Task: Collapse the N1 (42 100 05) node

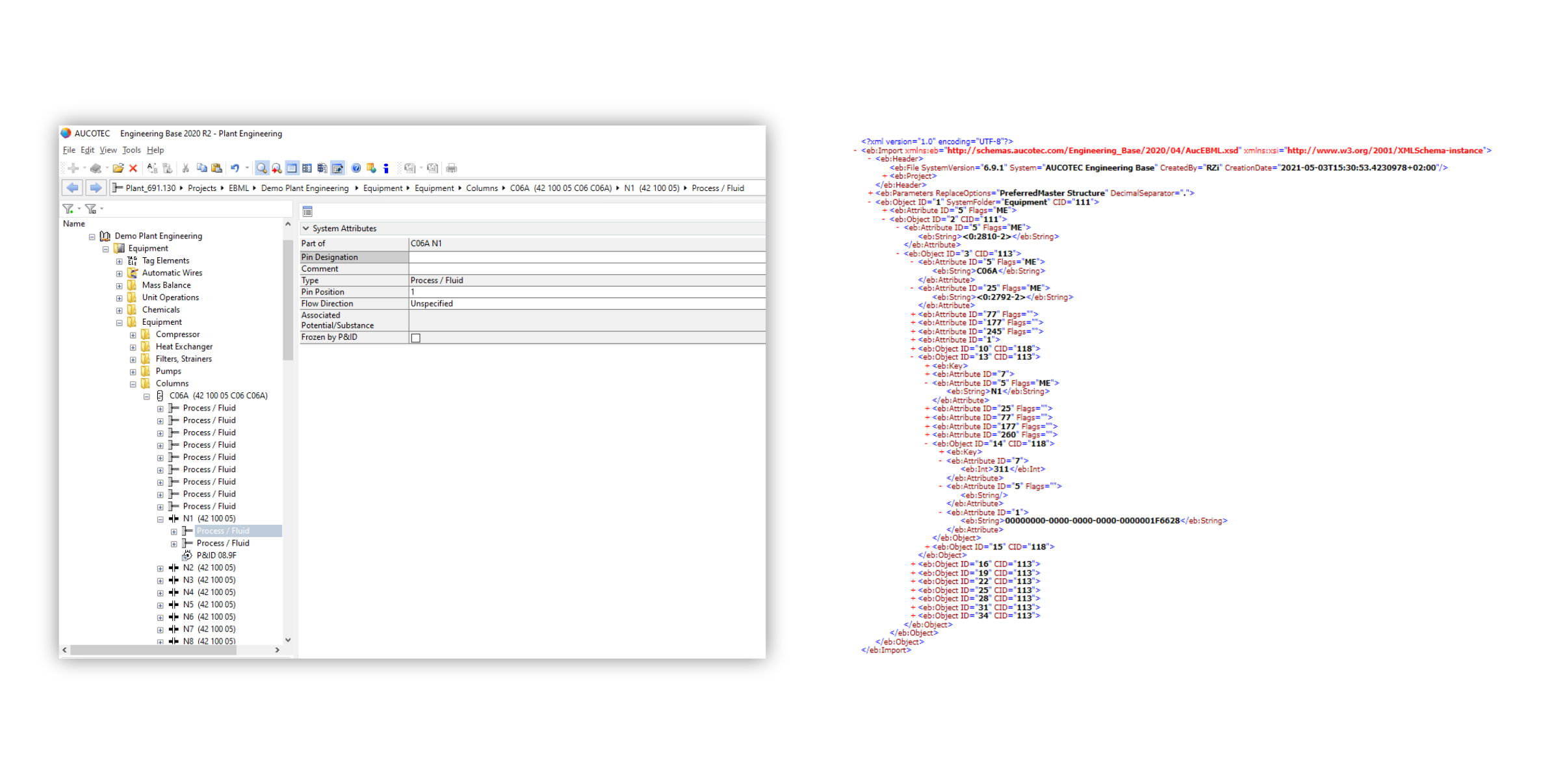Action: tap(161, 519)
